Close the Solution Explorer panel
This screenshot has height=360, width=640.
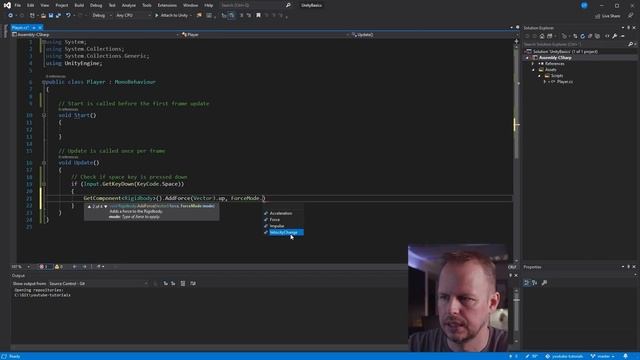click(634, 28)
